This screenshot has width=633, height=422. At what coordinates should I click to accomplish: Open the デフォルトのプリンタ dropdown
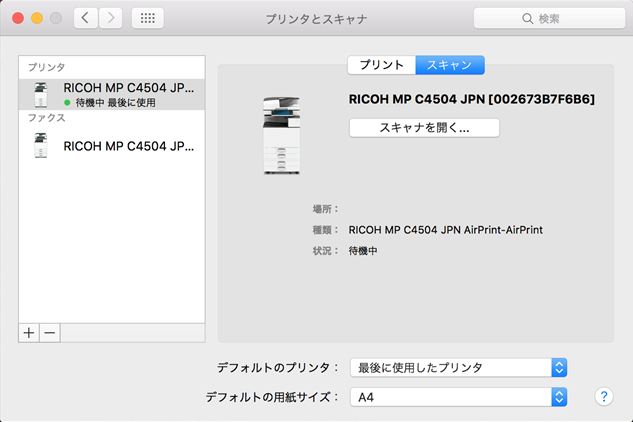click(x=460, y=367)
